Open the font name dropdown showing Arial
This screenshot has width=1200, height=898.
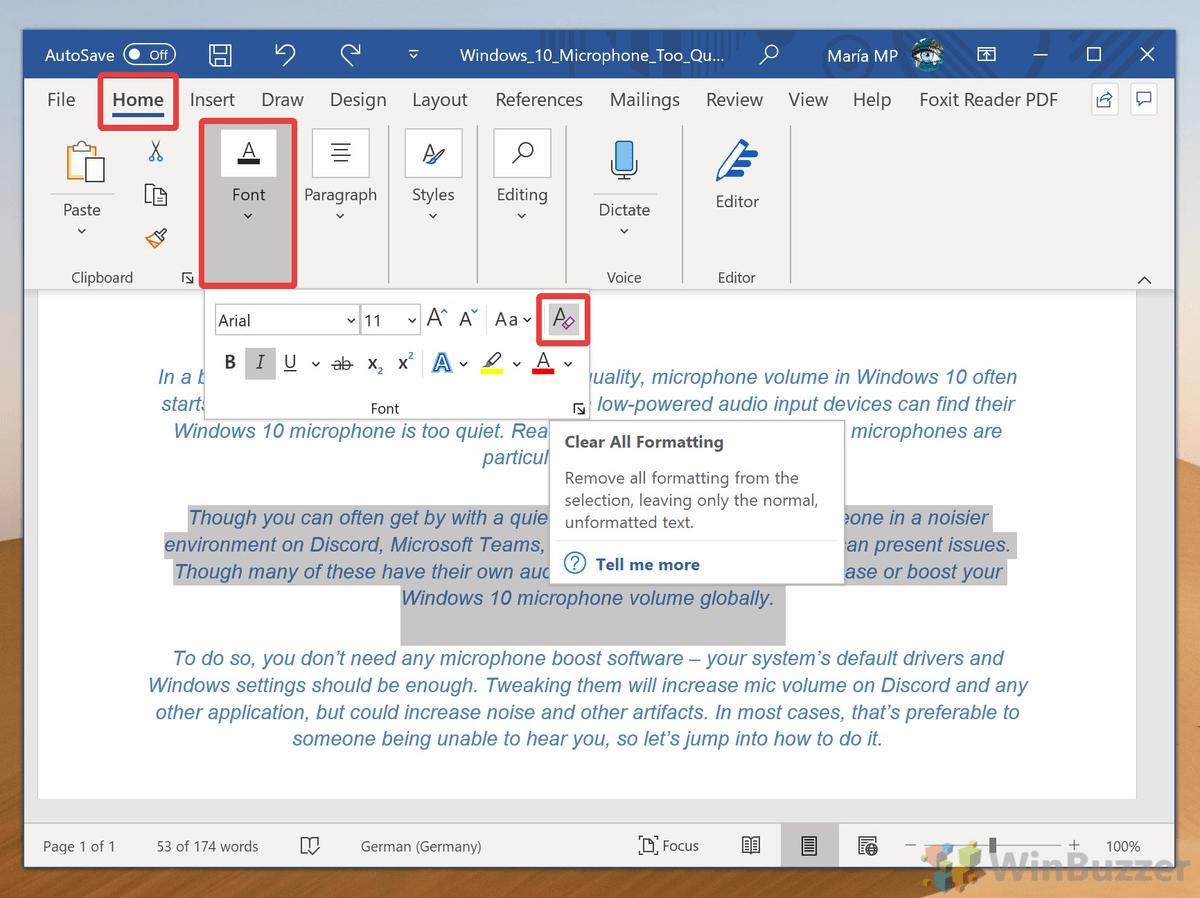pos(286,320)
